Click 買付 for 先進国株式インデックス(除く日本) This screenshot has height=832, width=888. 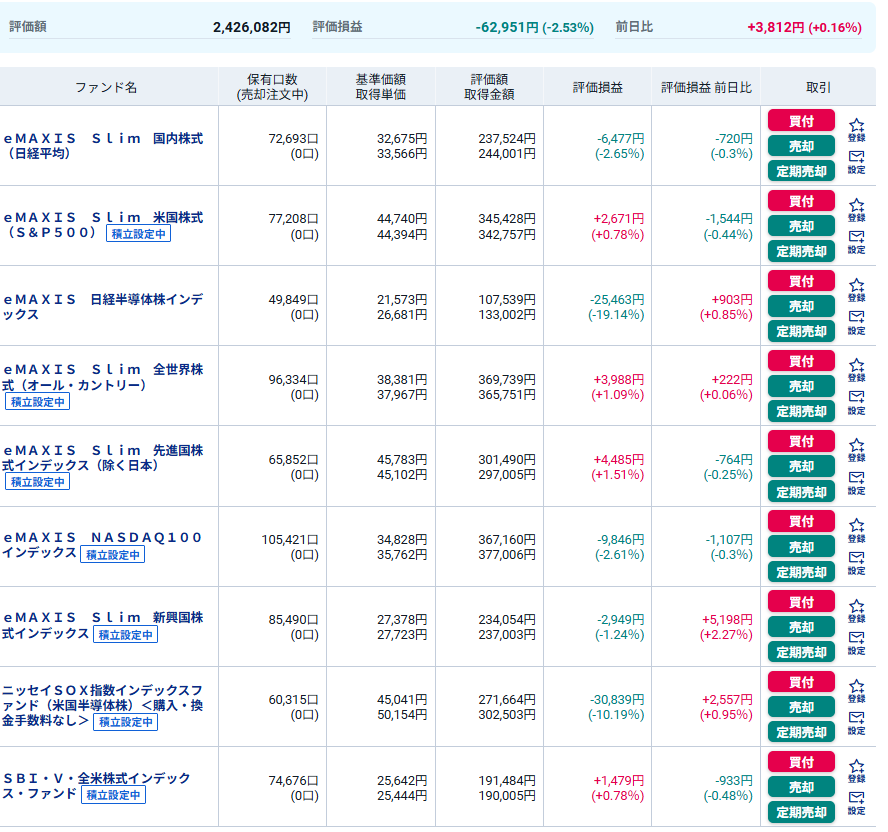[x=801, y=441]
